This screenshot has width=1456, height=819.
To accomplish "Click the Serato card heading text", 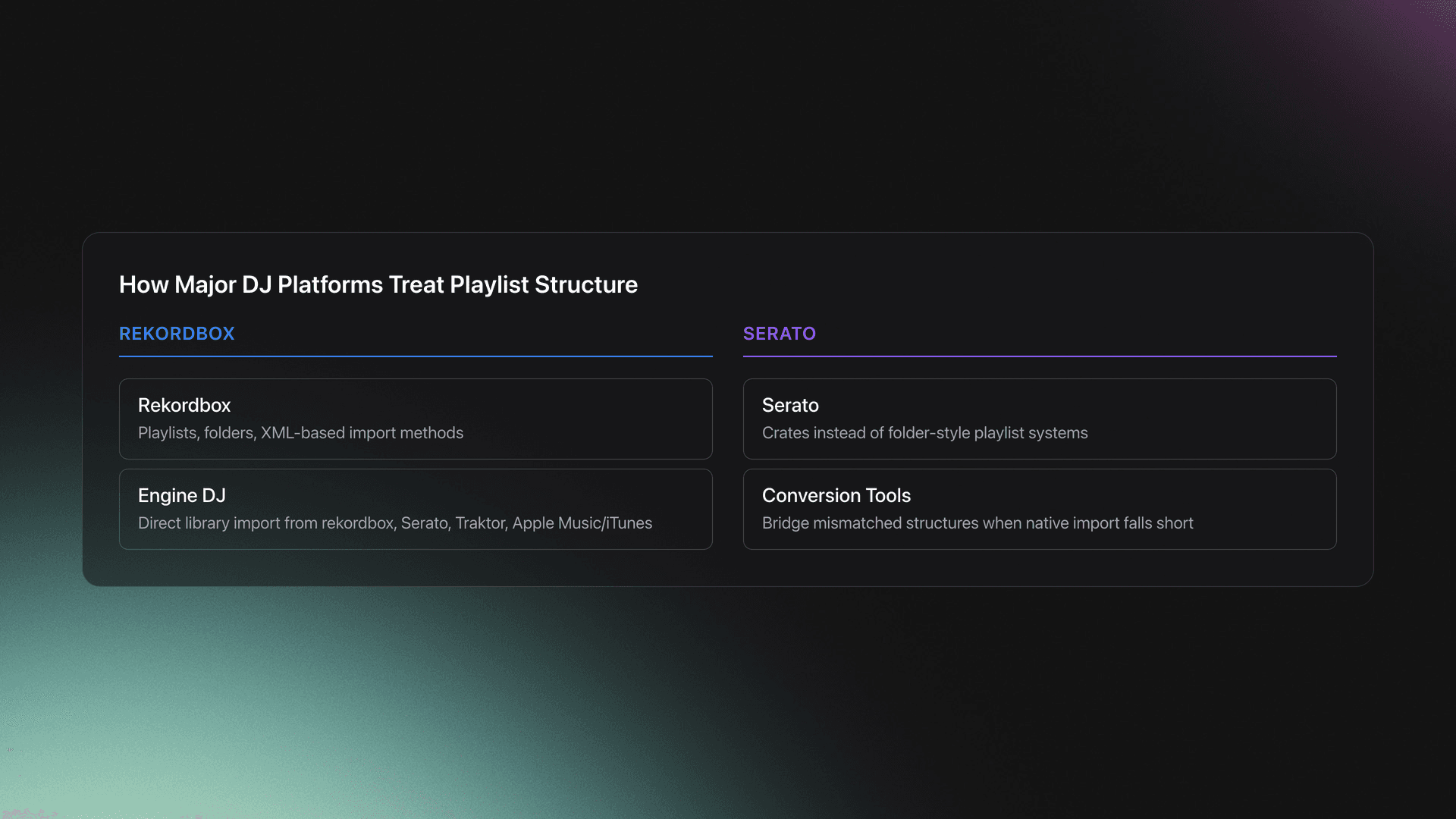I will [x=790, y=405].
